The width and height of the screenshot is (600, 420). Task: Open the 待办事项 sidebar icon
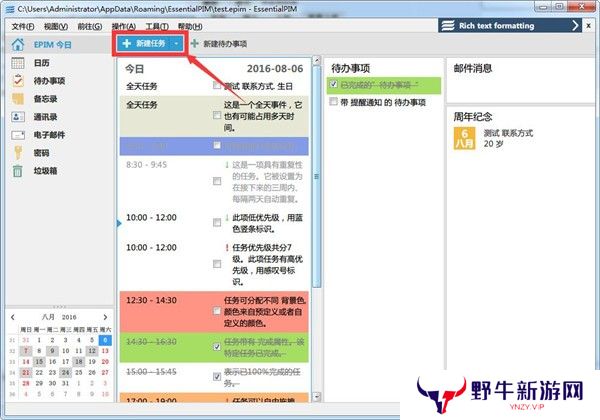18,81
